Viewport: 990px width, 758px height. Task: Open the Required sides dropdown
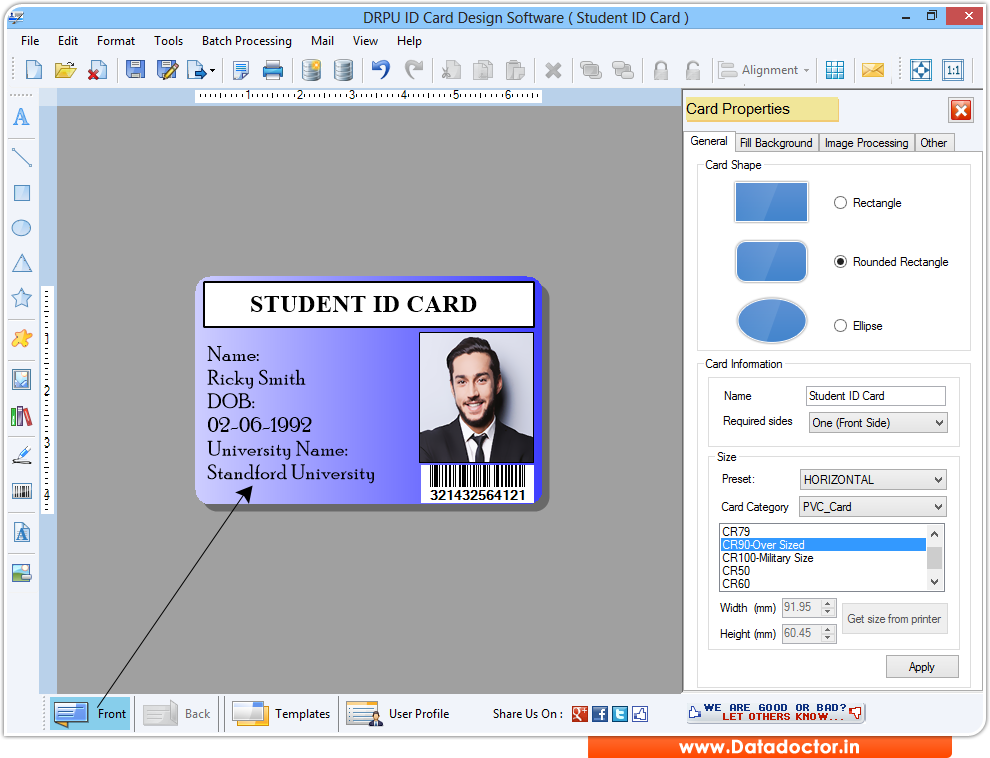tap(878, 423)
